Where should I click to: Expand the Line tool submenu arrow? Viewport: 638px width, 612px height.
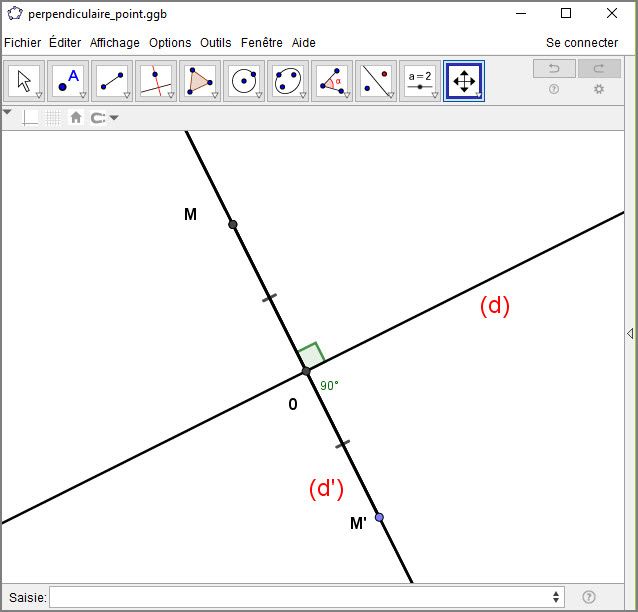127,95
